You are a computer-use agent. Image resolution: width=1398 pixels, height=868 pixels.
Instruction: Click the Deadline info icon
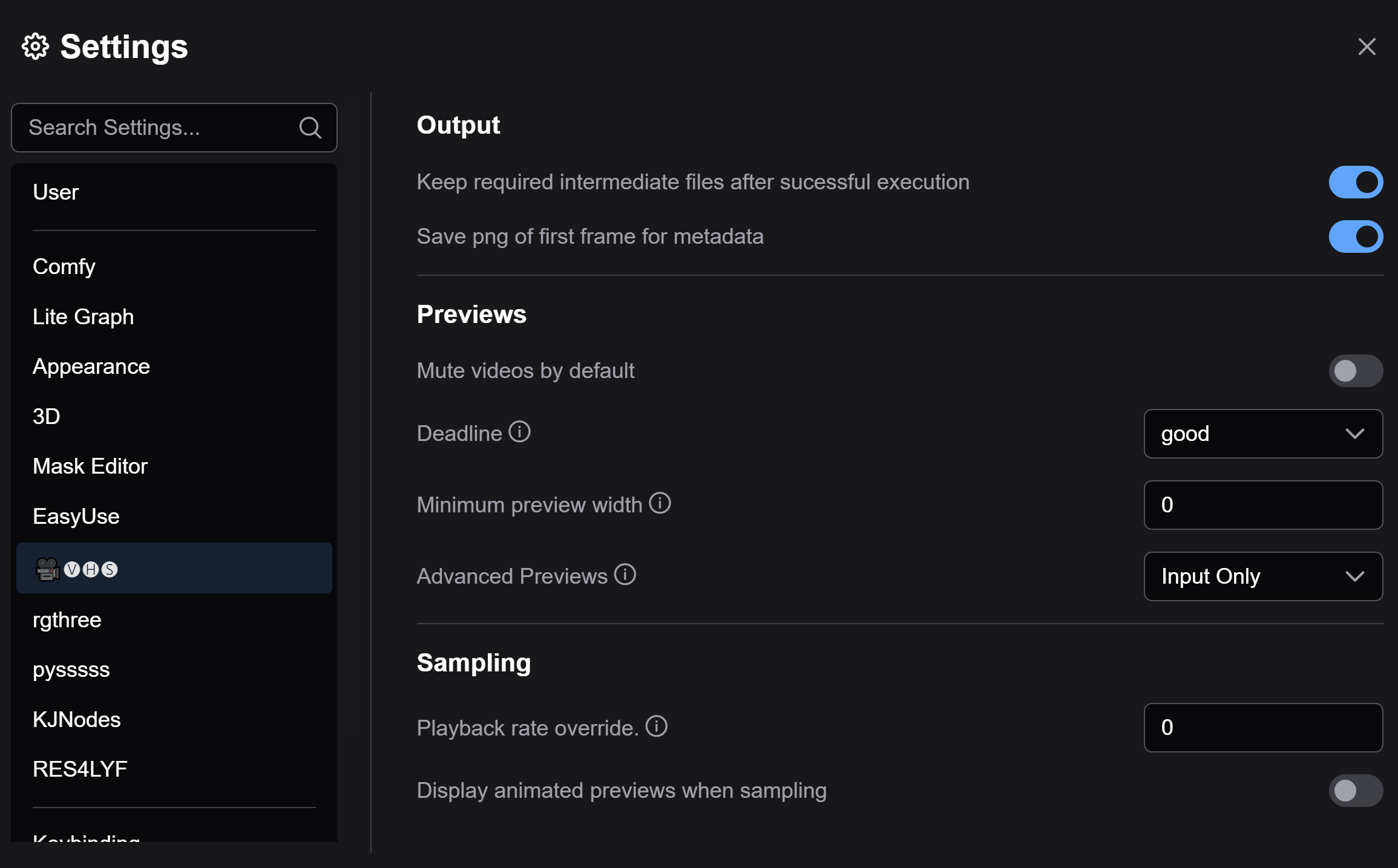pos(519,432)
